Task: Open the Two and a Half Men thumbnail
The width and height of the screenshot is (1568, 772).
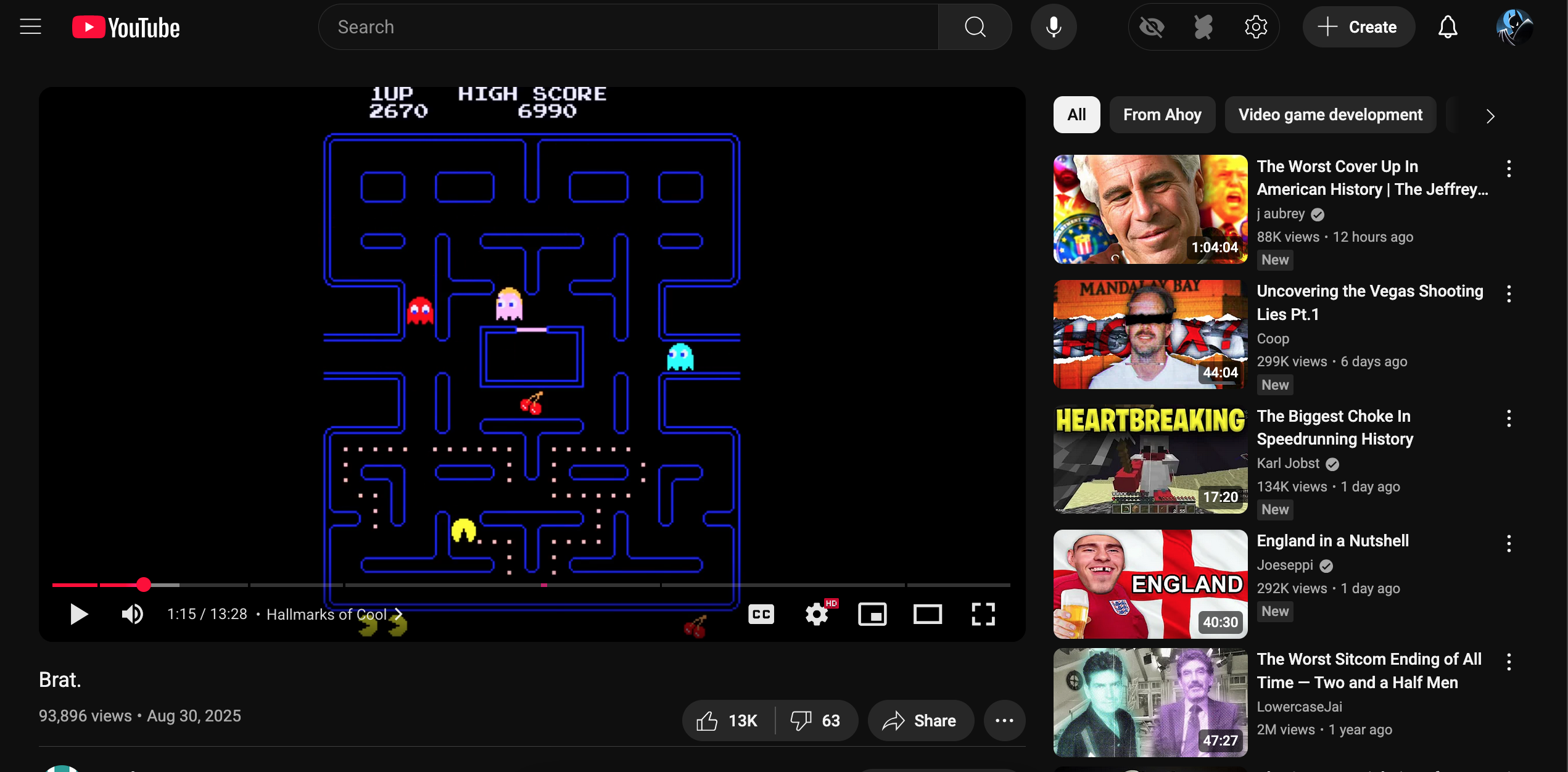Action: (1150, 702)
